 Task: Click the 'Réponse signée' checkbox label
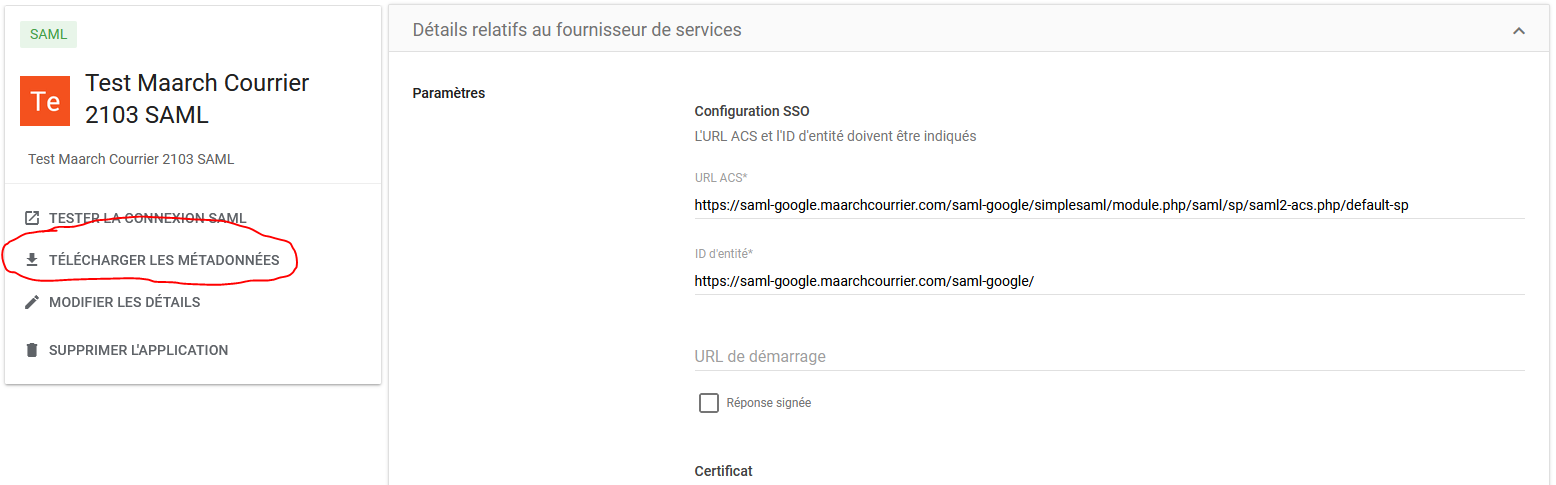pos(769,403)
